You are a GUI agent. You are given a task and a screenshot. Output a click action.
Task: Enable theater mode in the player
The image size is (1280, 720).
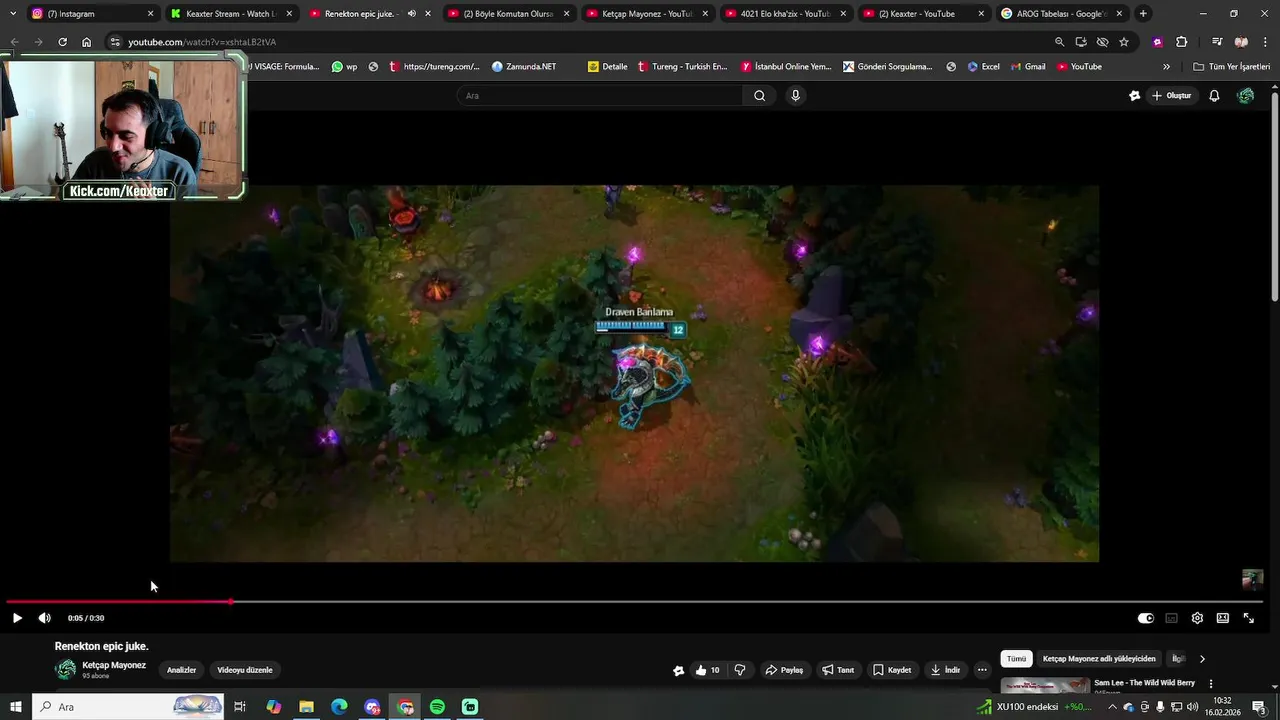(1222, 618)
